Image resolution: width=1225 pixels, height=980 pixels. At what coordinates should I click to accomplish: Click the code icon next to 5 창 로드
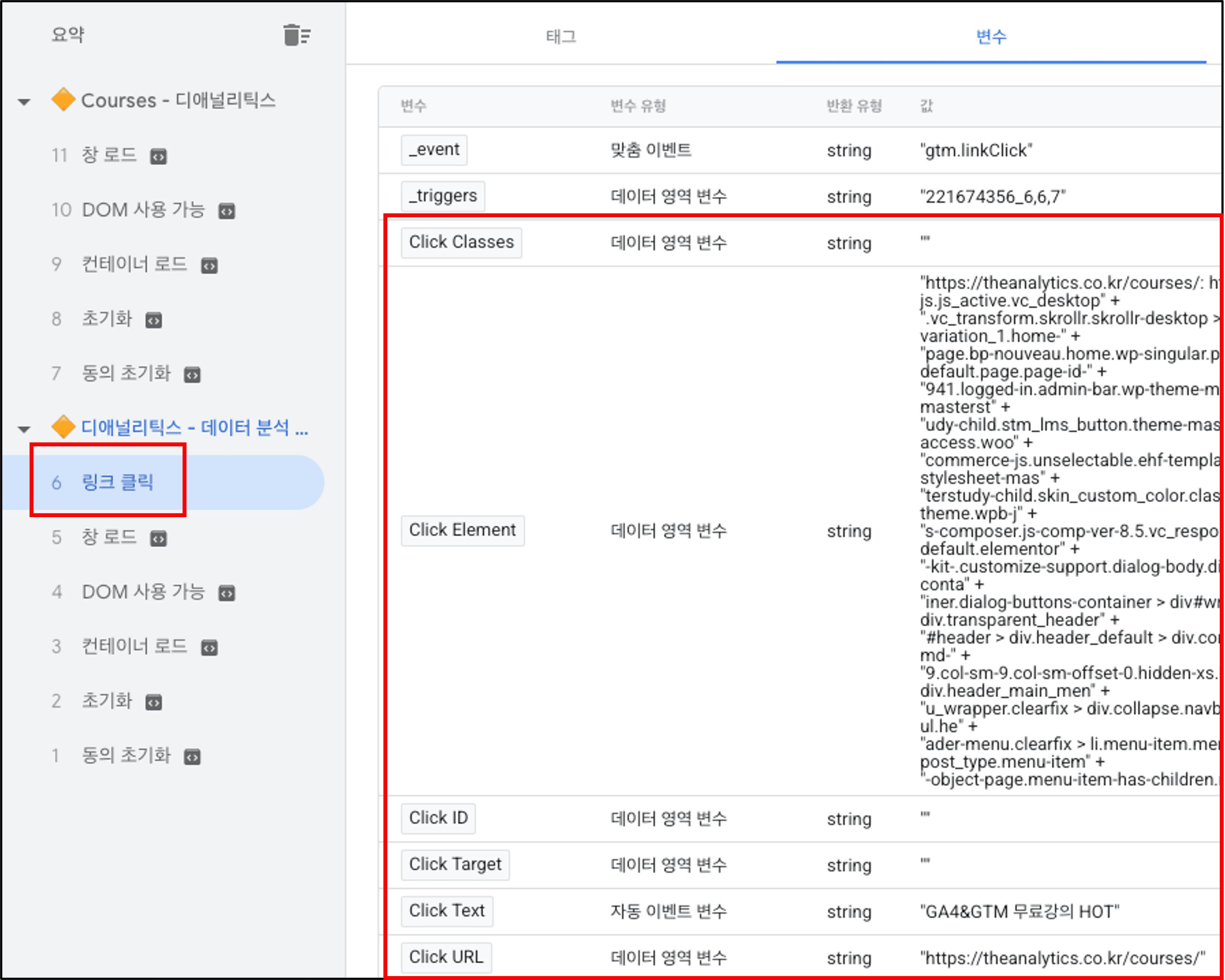[159, 538]
